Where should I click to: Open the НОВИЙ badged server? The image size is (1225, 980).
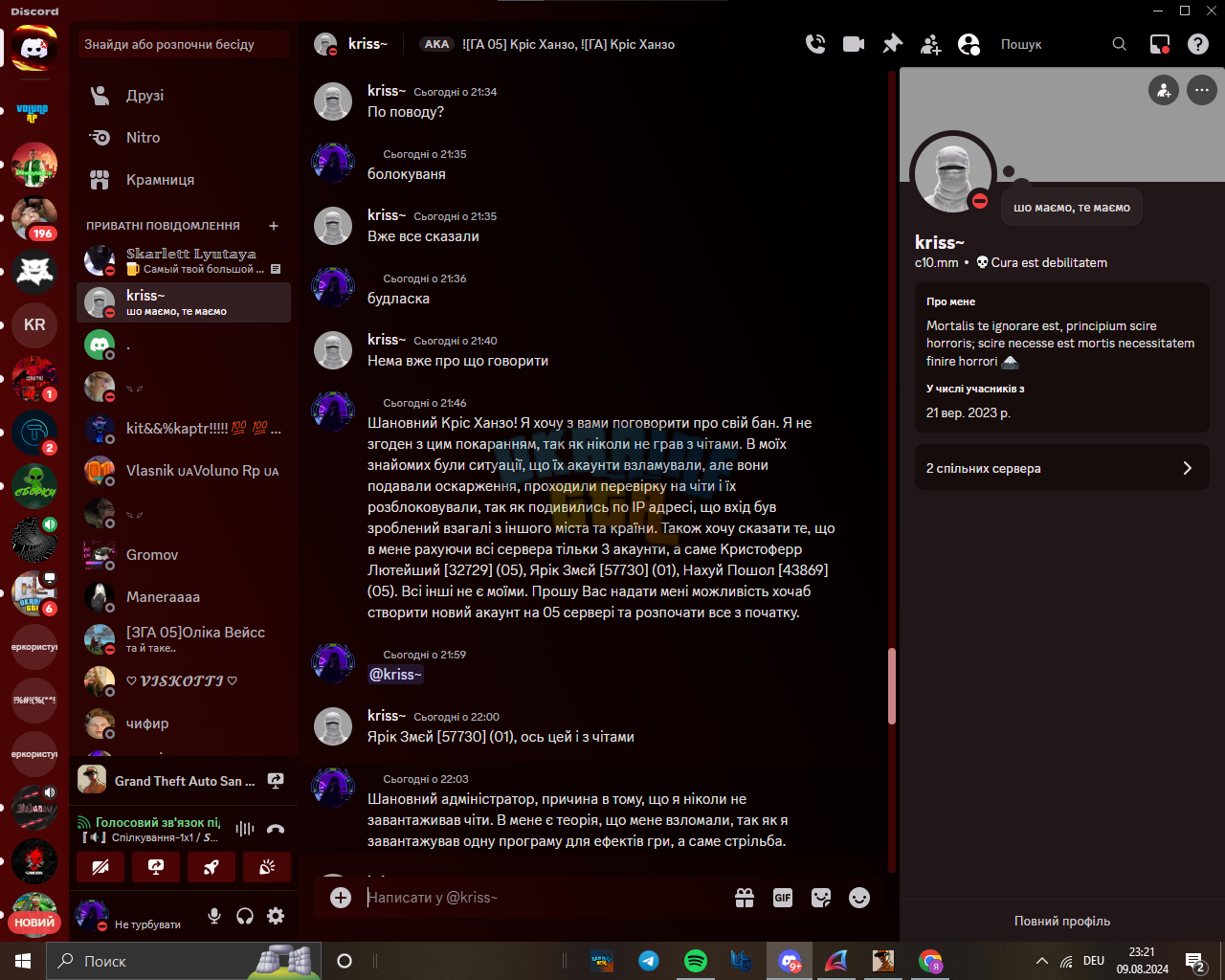click(34, 913)
